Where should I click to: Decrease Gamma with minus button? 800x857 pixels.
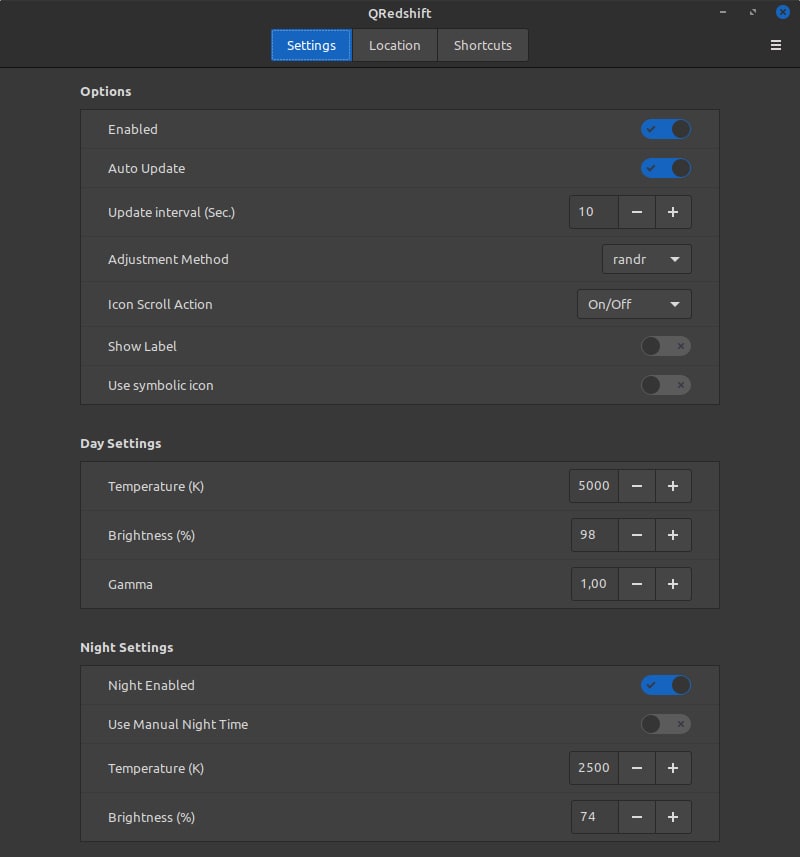(x=637, y=584)
